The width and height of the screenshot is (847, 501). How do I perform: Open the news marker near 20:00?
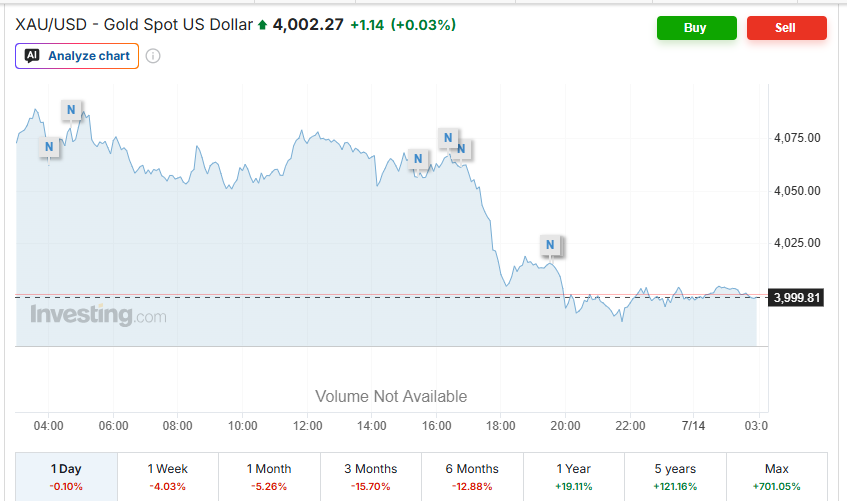[x=550, y=245]
